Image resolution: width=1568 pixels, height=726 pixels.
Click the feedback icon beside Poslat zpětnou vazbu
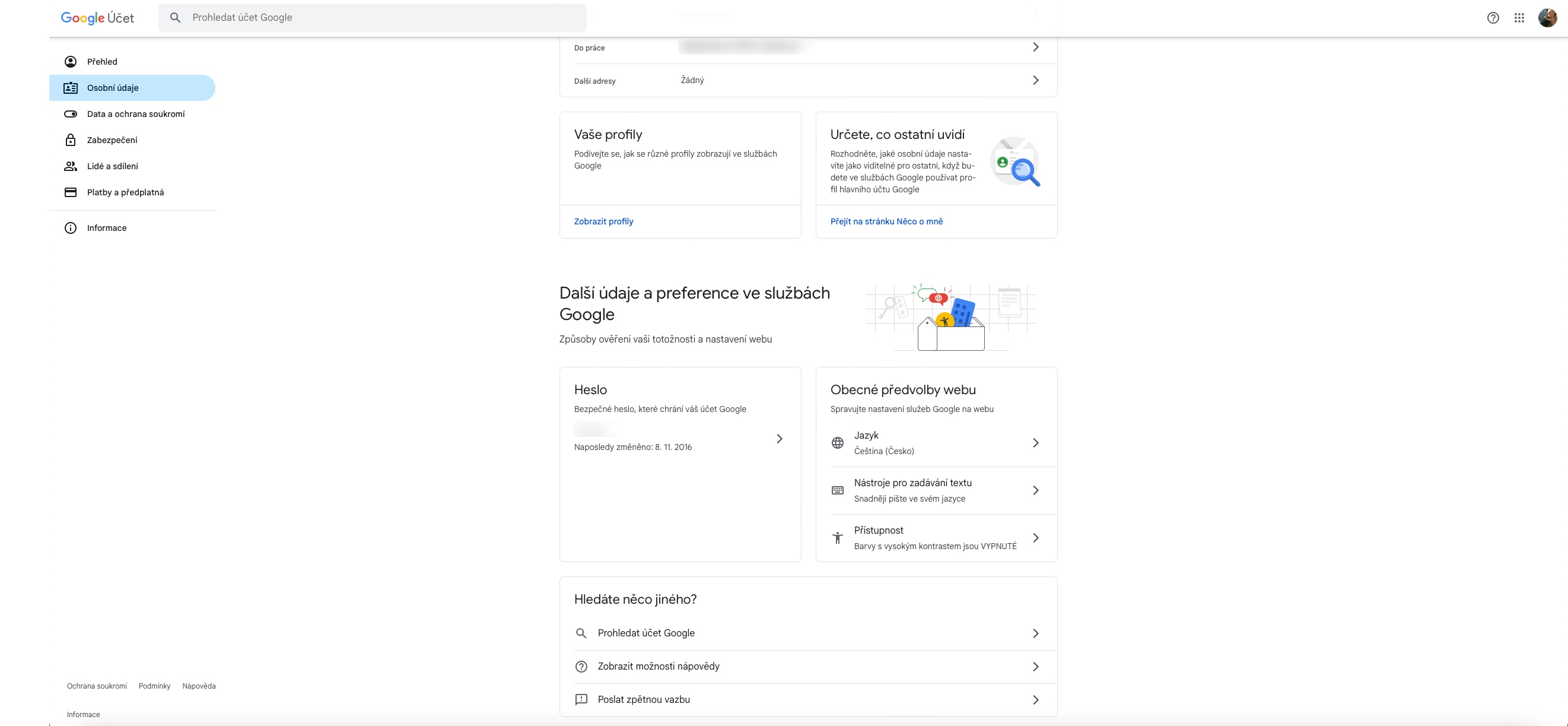coord(581,699)
